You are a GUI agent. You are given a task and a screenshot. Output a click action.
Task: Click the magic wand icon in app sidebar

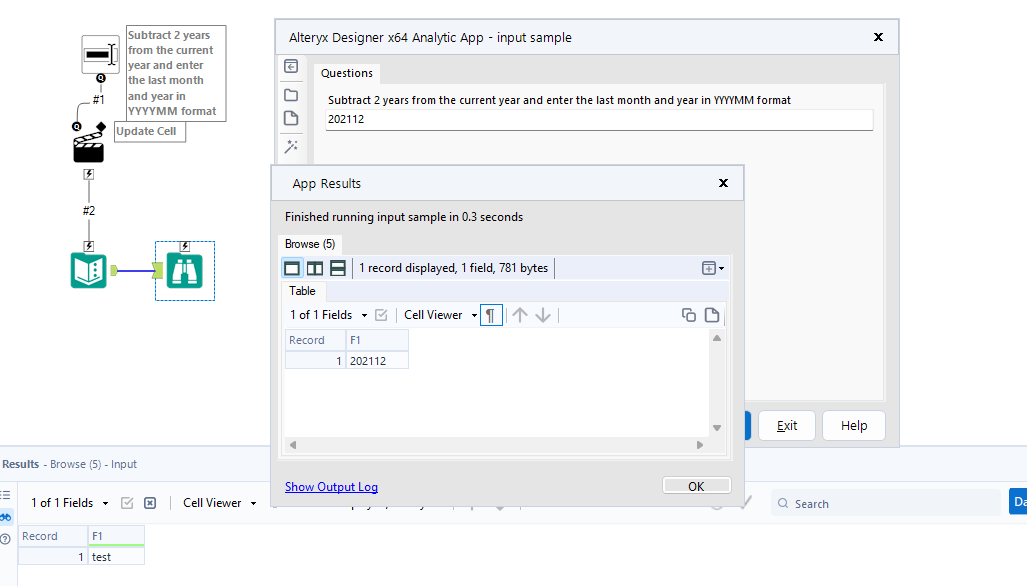[291, 146]
